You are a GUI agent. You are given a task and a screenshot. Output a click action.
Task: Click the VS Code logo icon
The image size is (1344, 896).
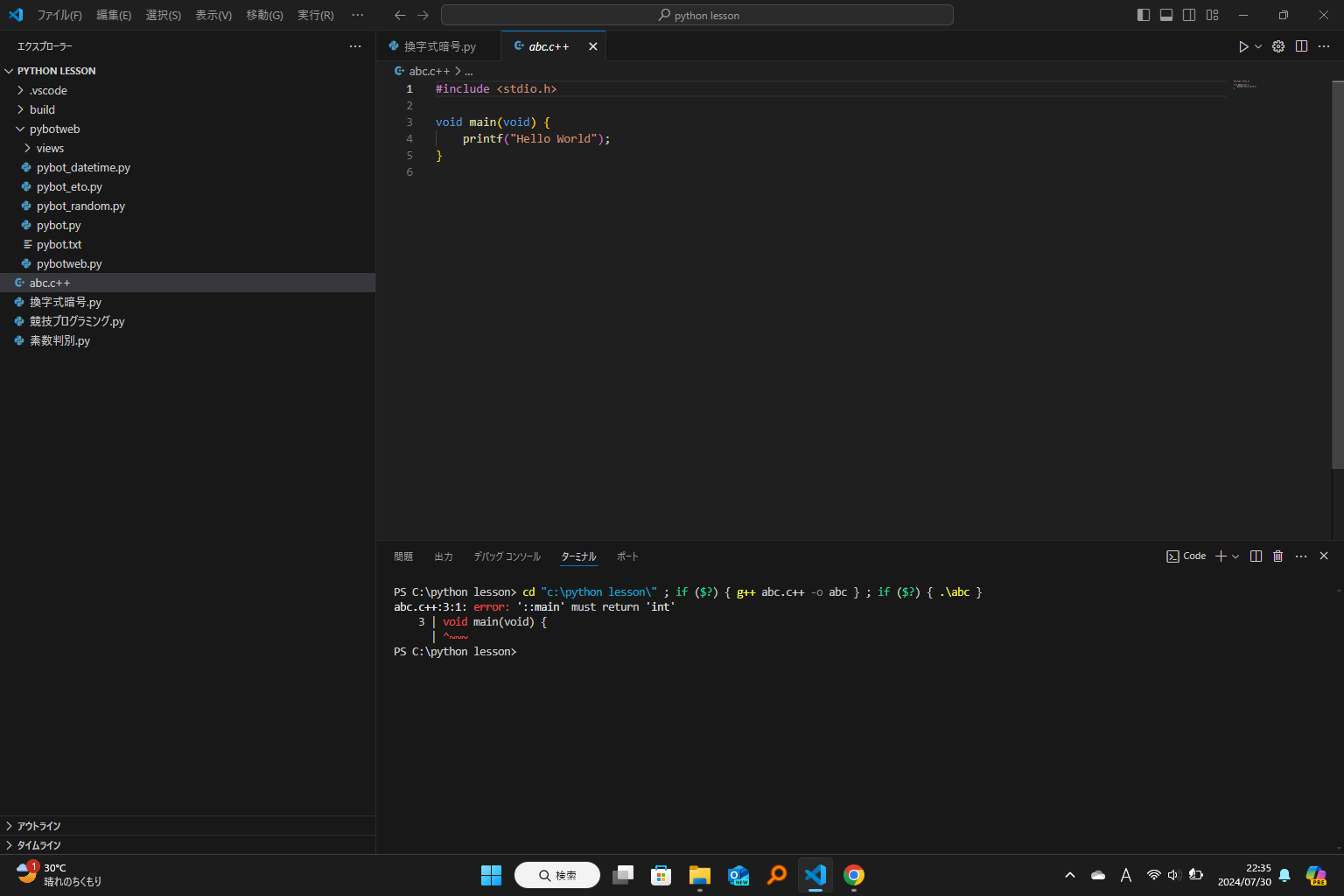pos(16,15)
